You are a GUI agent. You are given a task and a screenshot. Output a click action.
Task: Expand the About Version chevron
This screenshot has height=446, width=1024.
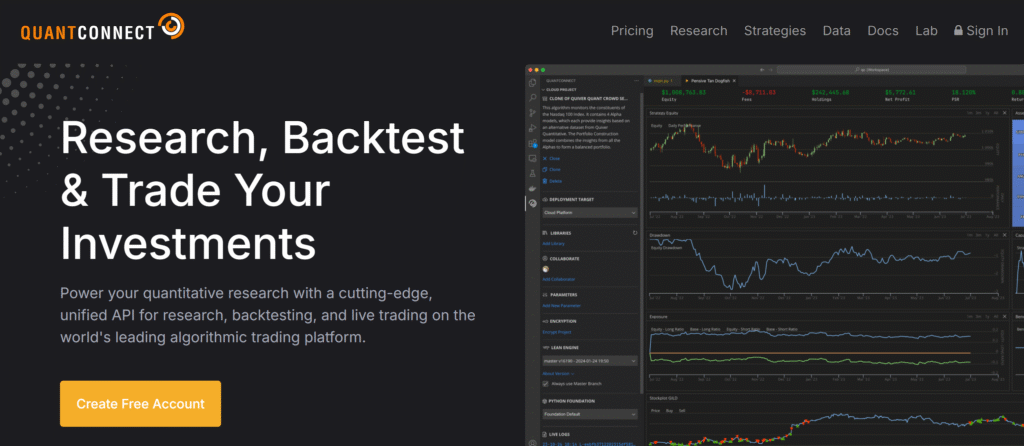pos(573,374)
